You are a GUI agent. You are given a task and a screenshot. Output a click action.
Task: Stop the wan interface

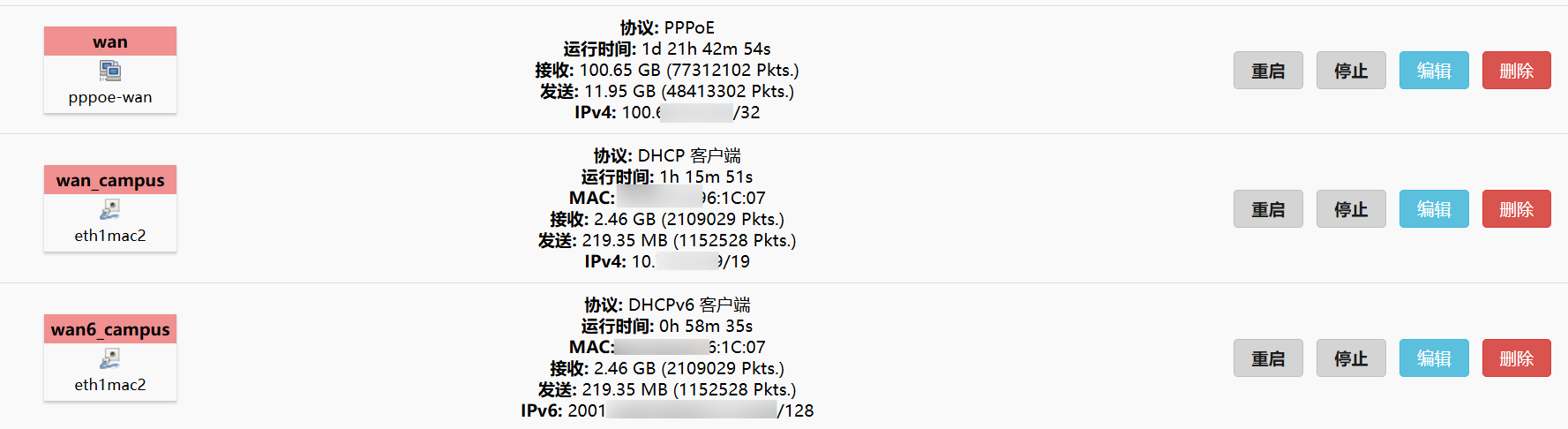click(1351, 71)
